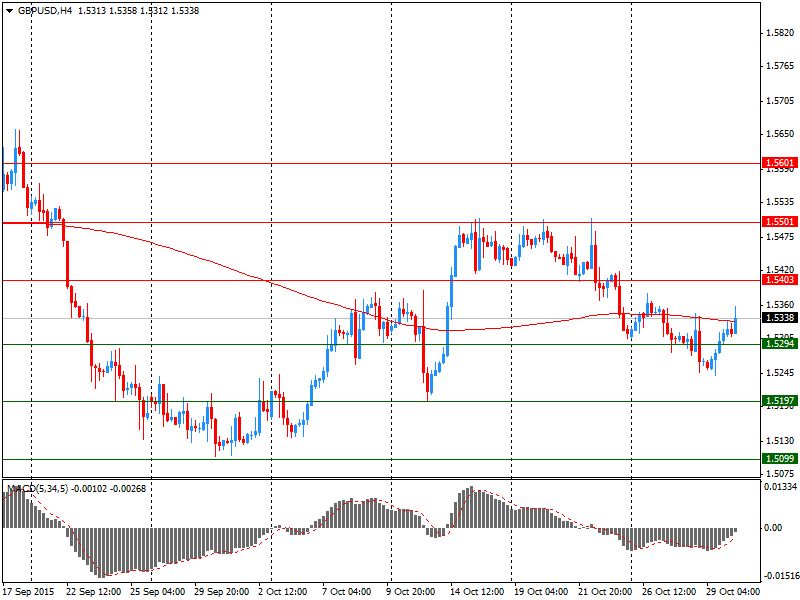Click the 1.5338 current price label

coord(780,318)
